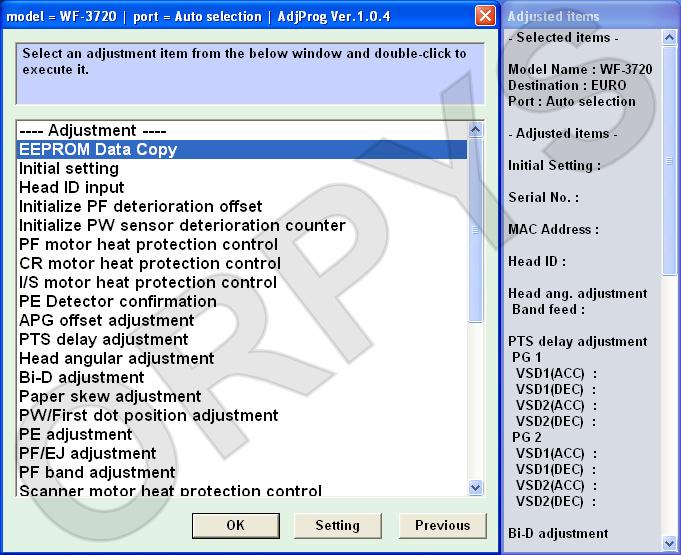681x555 pixels.
Task: Click the ---- Adjustment ---- header row
Action: 242,130
